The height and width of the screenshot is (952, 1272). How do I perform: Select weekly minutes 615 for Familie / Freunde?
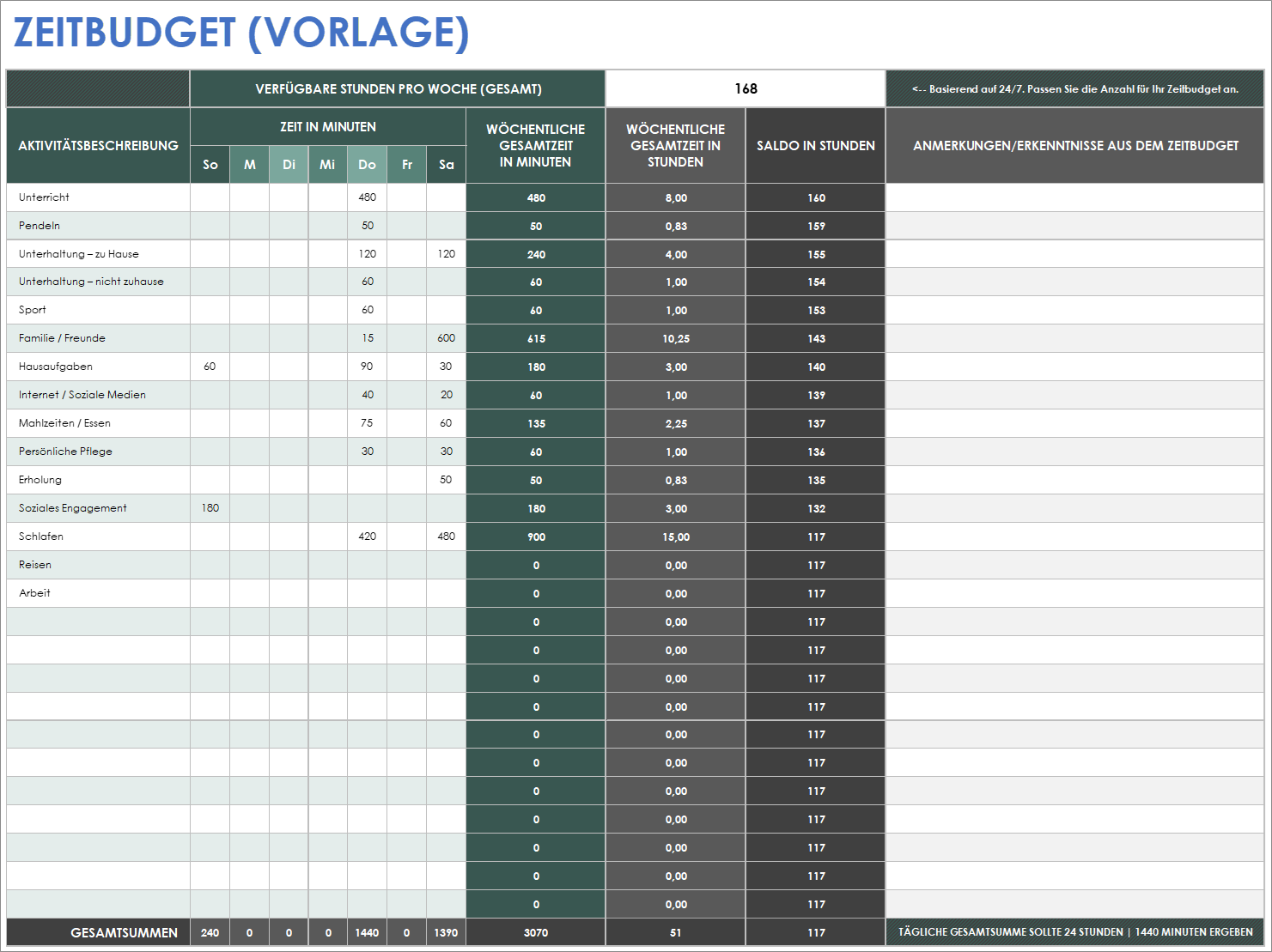coord(536,338)
